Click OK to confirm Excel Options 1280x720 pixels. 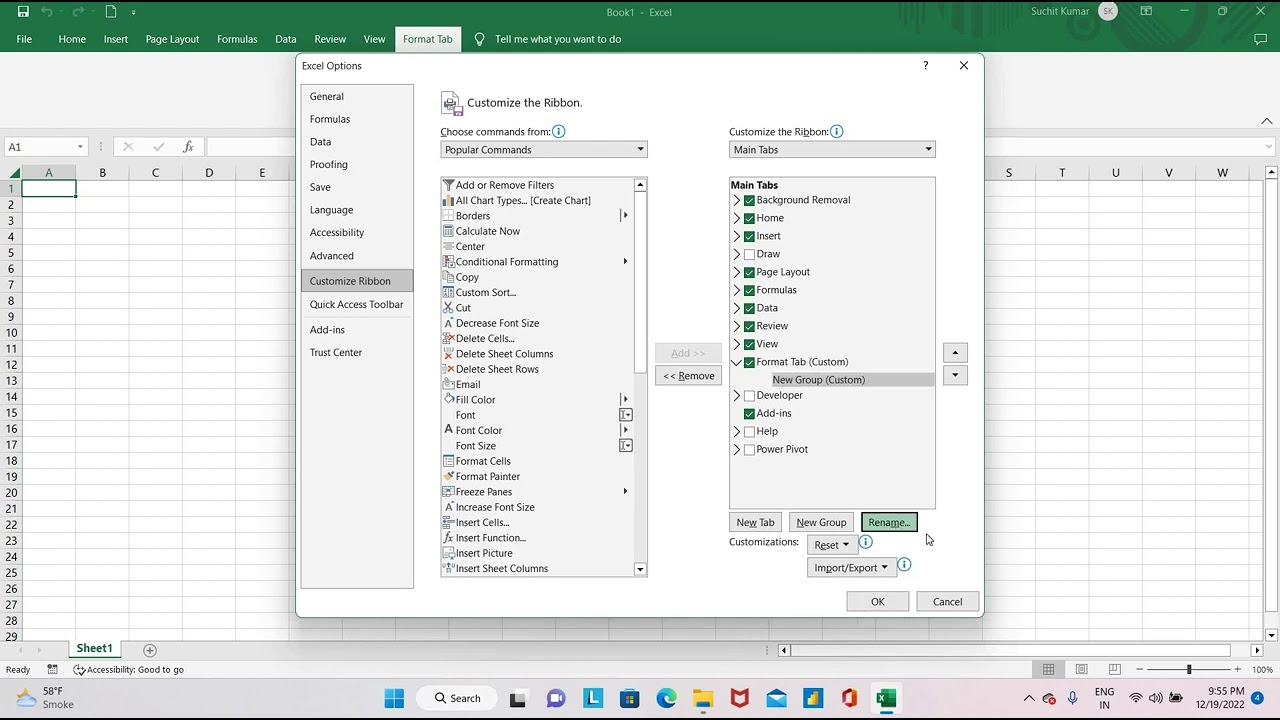click(x=877, y=602)
